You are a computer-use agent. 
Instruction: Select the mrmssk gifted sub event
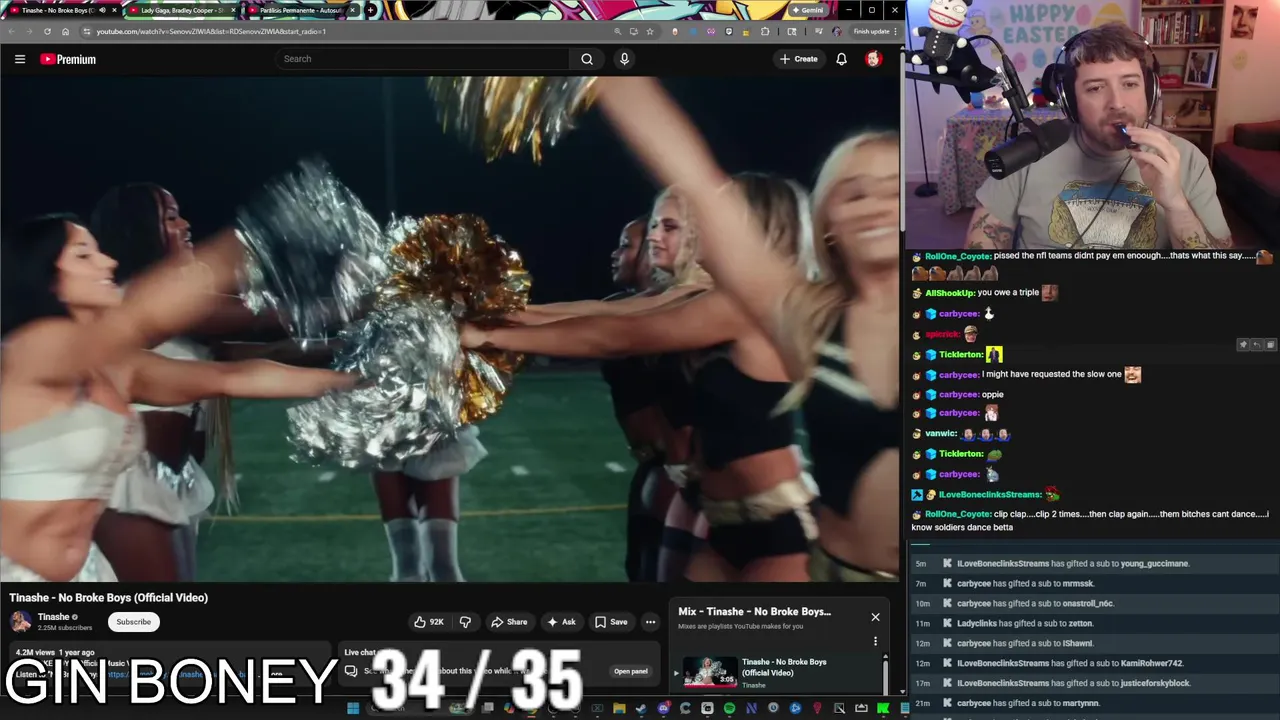coord(1092,583)
